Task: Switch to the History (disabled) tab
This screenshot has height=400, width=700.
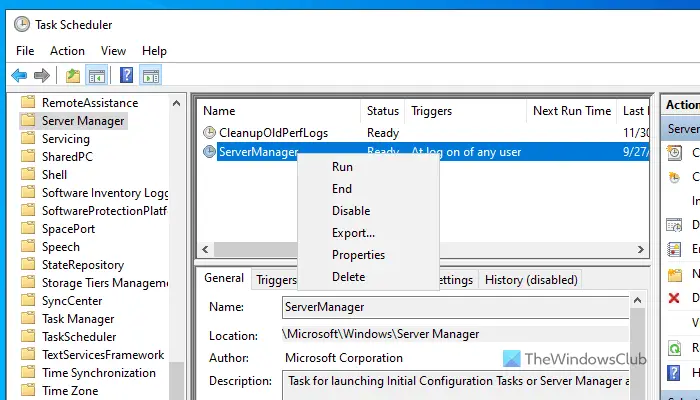Action: click(x=531, y=280)
